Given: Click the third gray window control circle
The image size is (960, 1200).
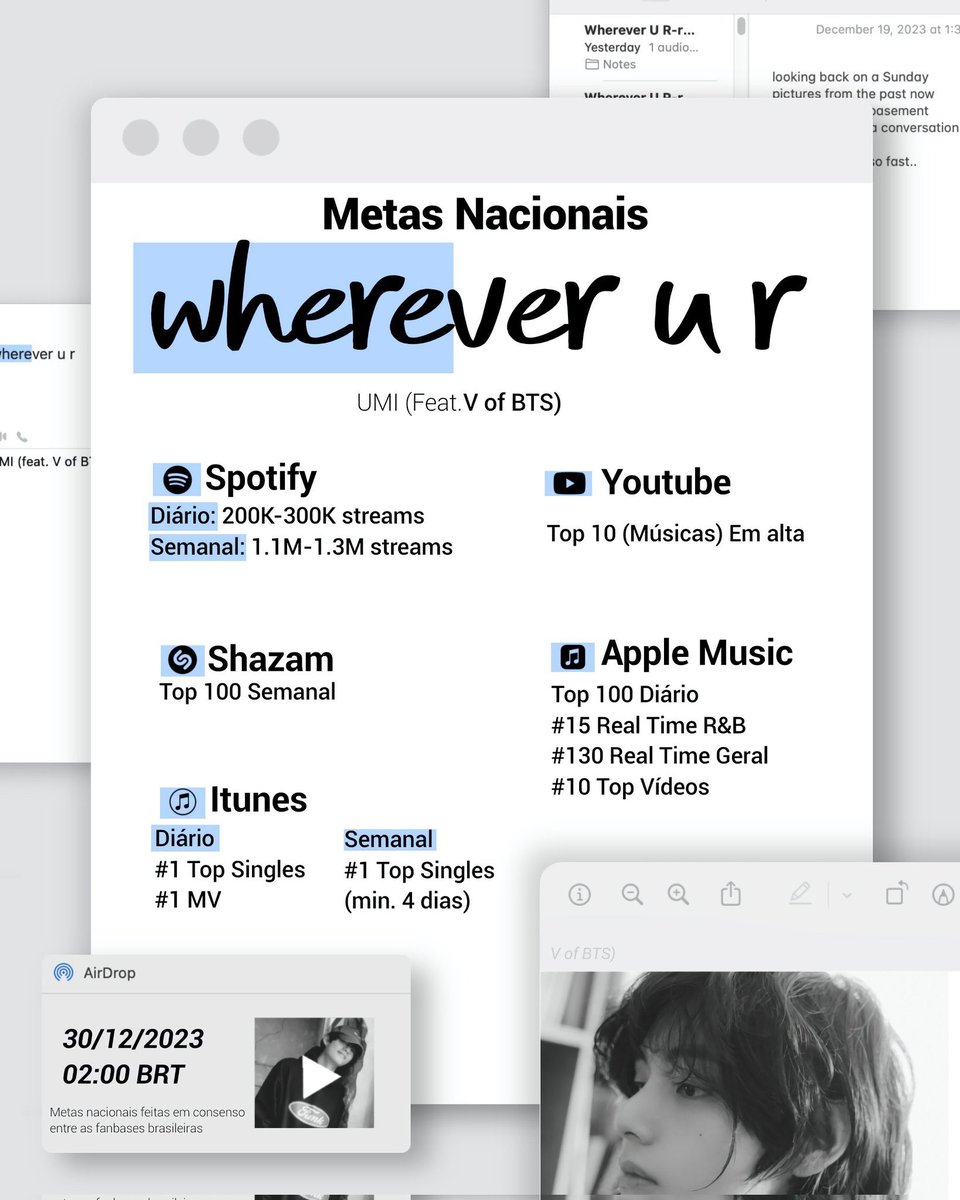Looking at the screenshot, I should click(x=261, y=137).
